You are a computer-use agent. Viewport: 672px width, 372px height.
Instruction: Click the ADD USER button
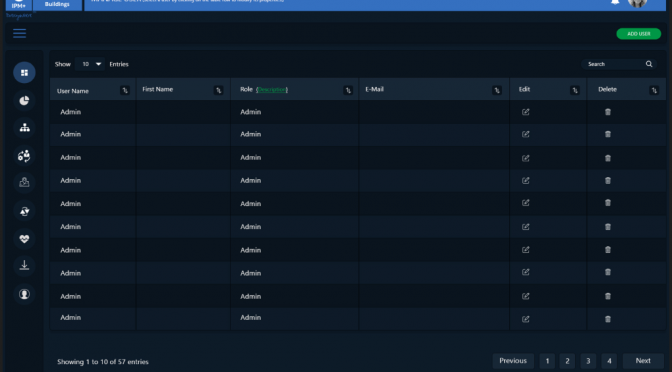pyautogui.click(x=639, y=34)
